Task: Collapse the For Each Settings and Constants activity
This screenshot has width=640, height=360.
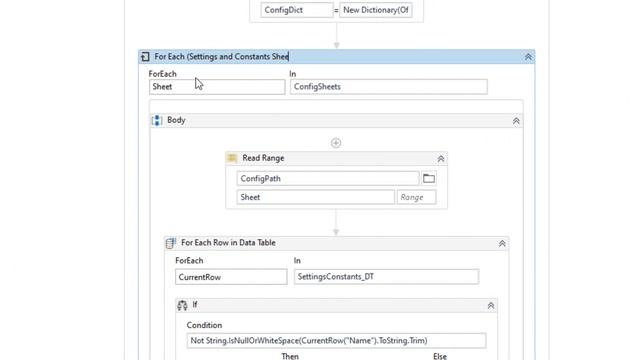Action: (x=528, y=57)
